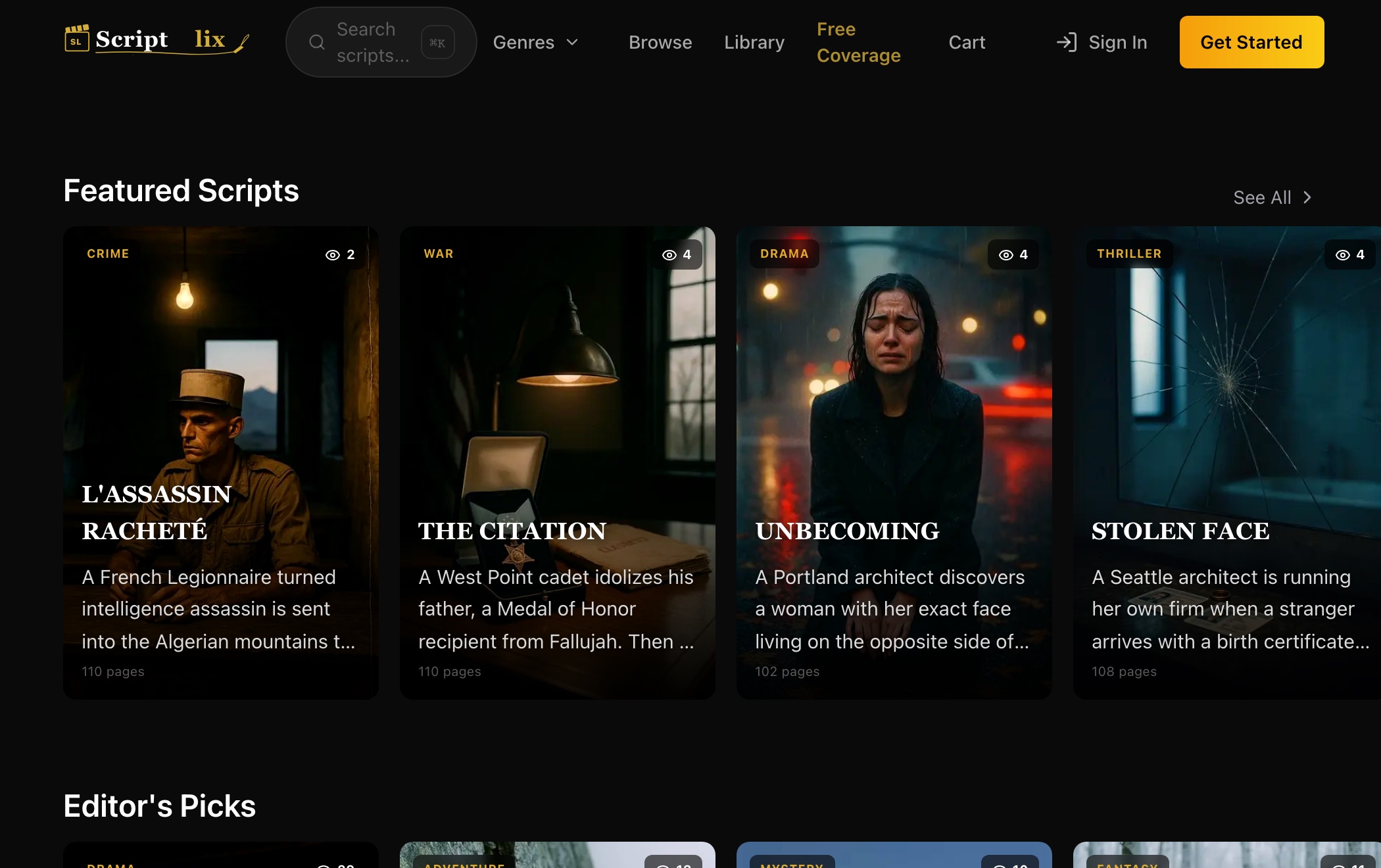Click See All for Featured Scripts

[1272, 197]
